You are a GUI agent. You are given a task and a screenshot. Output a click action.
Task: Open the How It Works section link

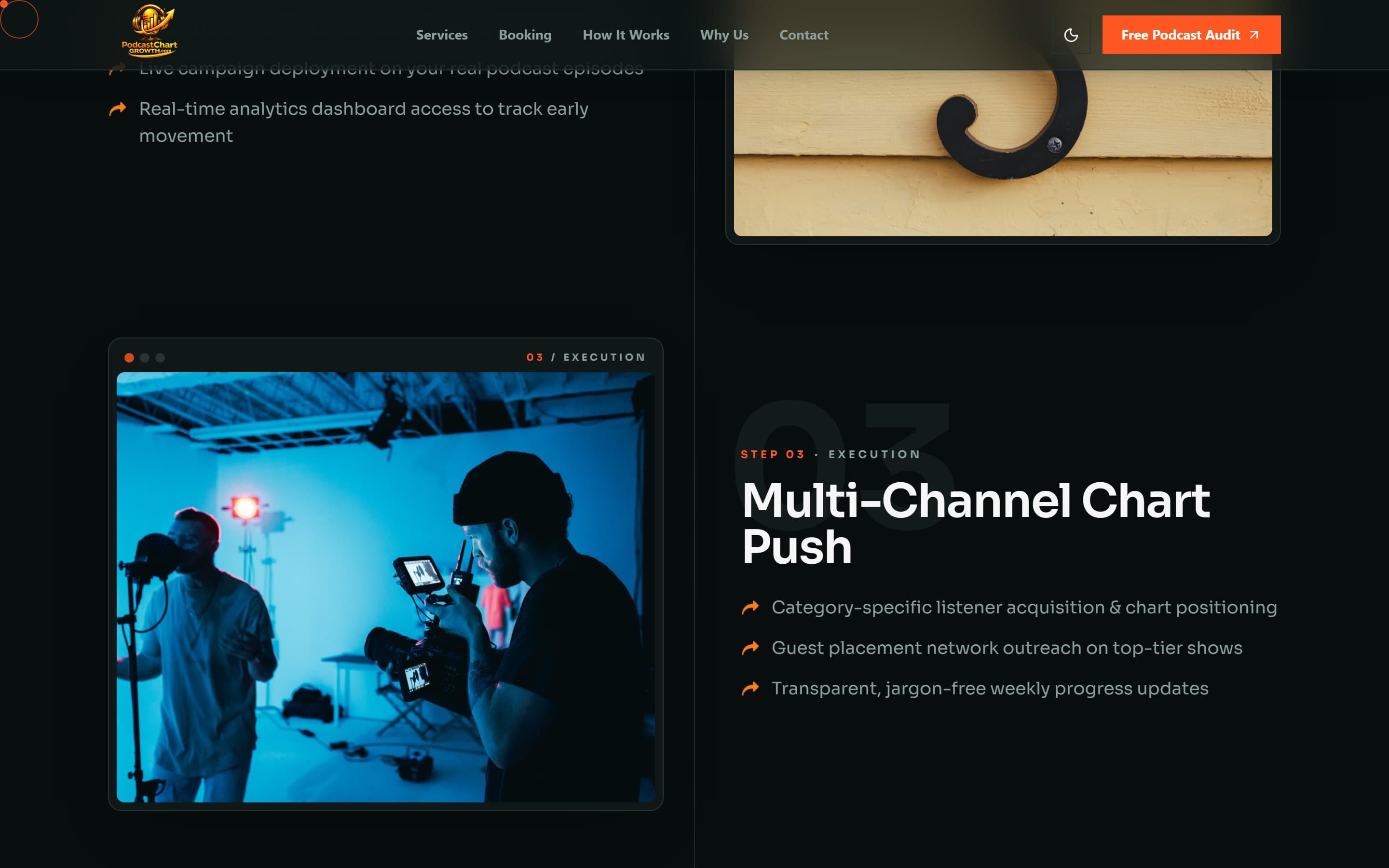point(626,35)
